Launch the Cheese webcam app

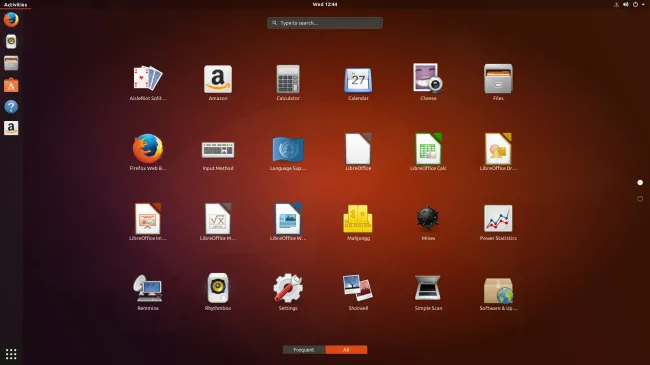click(x=428, y=83)
